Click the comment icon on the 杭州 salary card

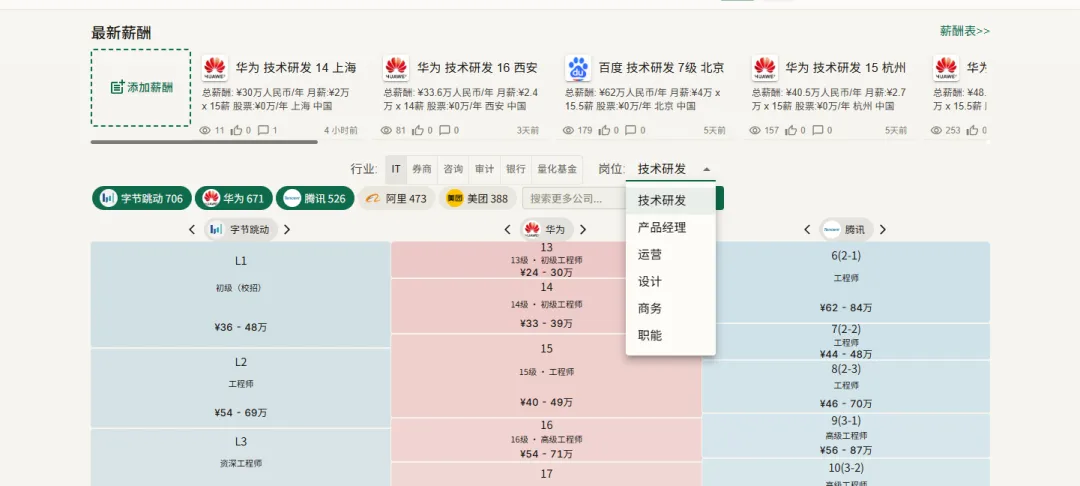pyautogui.click(x=818, y=130)
